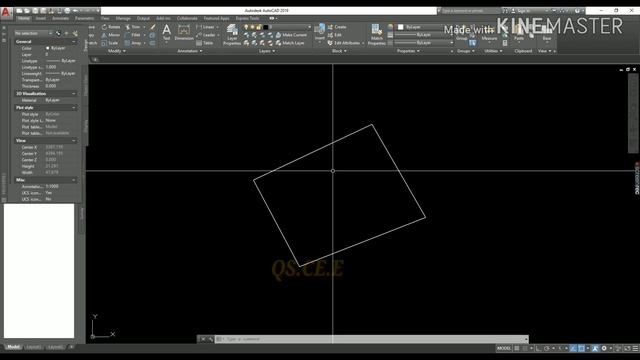Click the layer color swatch in Layers dropdown
The width and height of the screenshot is (640, 360).
pyautogui.click(x=266, y=27)
